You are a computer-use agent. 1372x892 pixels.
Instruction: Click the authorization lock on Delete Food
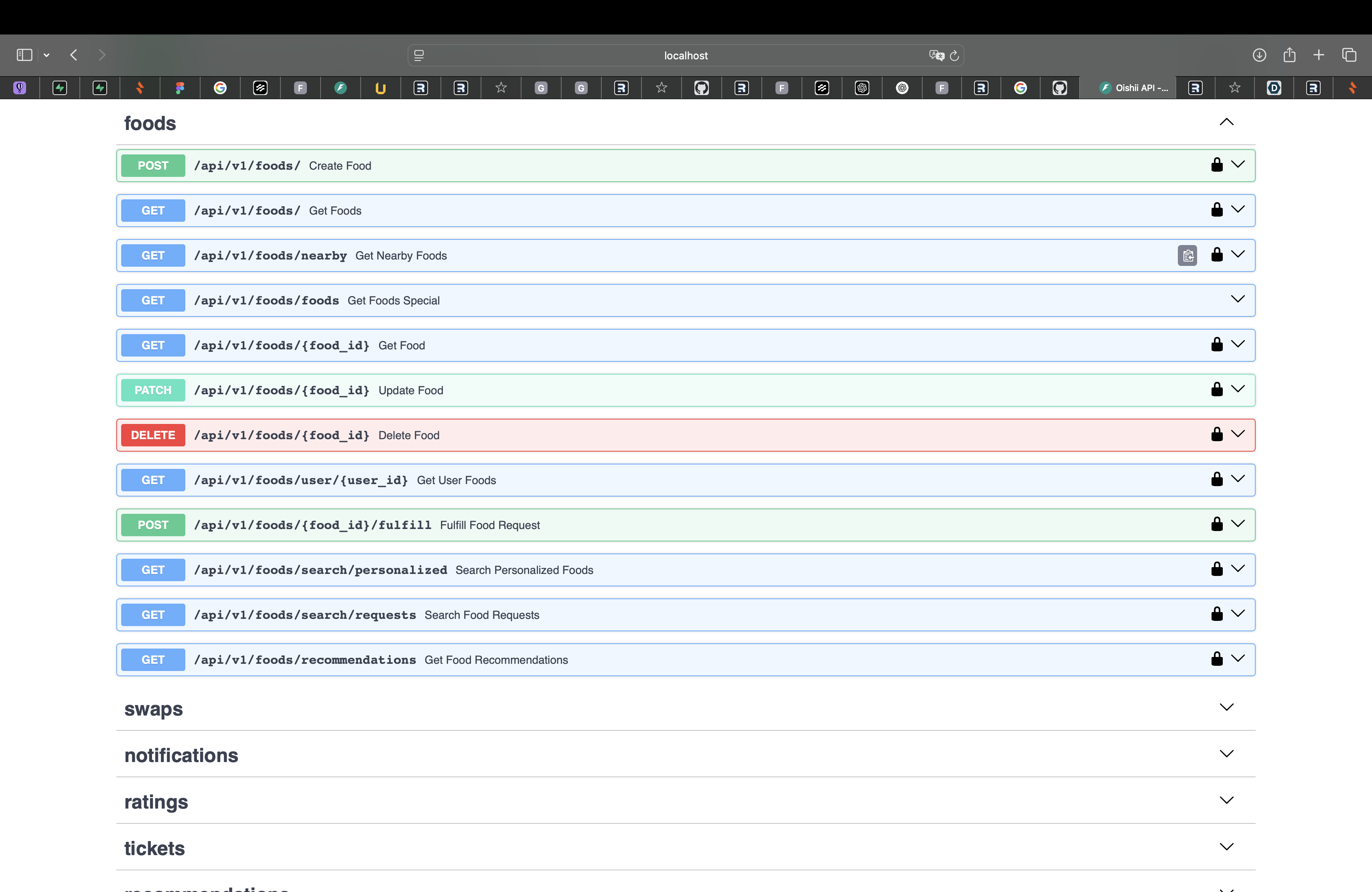[1216, 434]
